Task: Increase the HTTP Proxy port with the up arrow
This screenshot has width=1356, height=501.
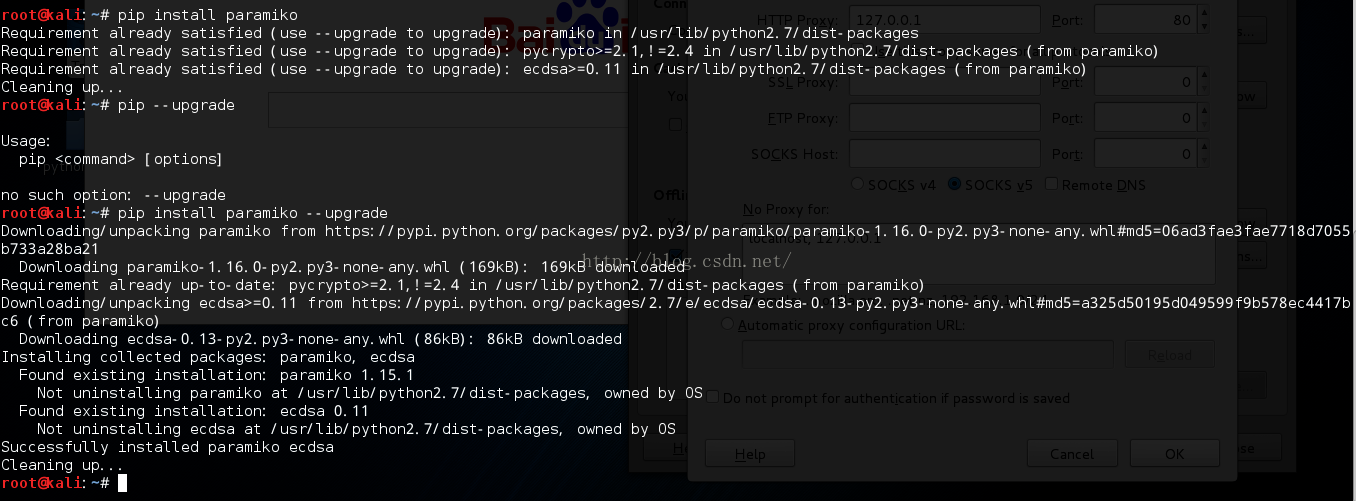Action: point(1204,12)
